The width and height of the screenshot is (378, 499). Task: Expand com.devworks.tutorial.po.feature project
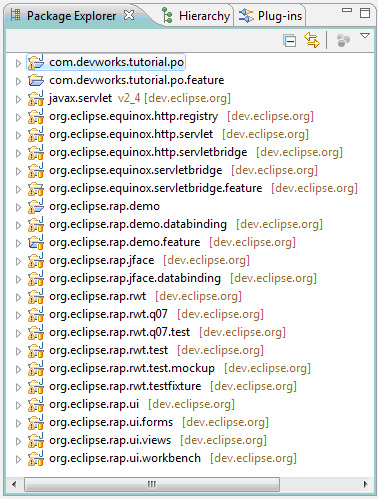coord(18,81)
